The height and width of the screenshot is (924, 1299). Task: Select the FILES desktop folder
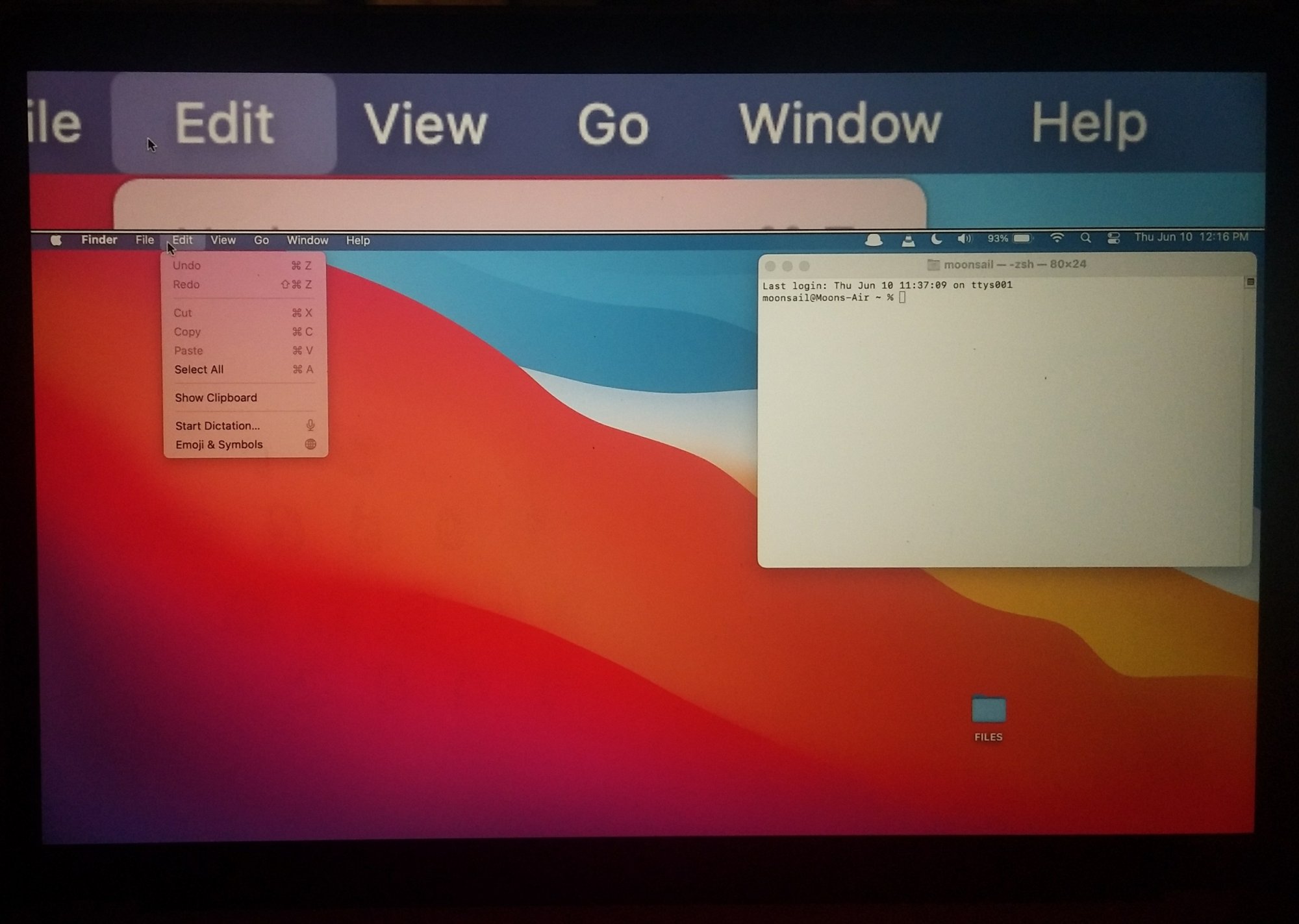tap(988, 711)
